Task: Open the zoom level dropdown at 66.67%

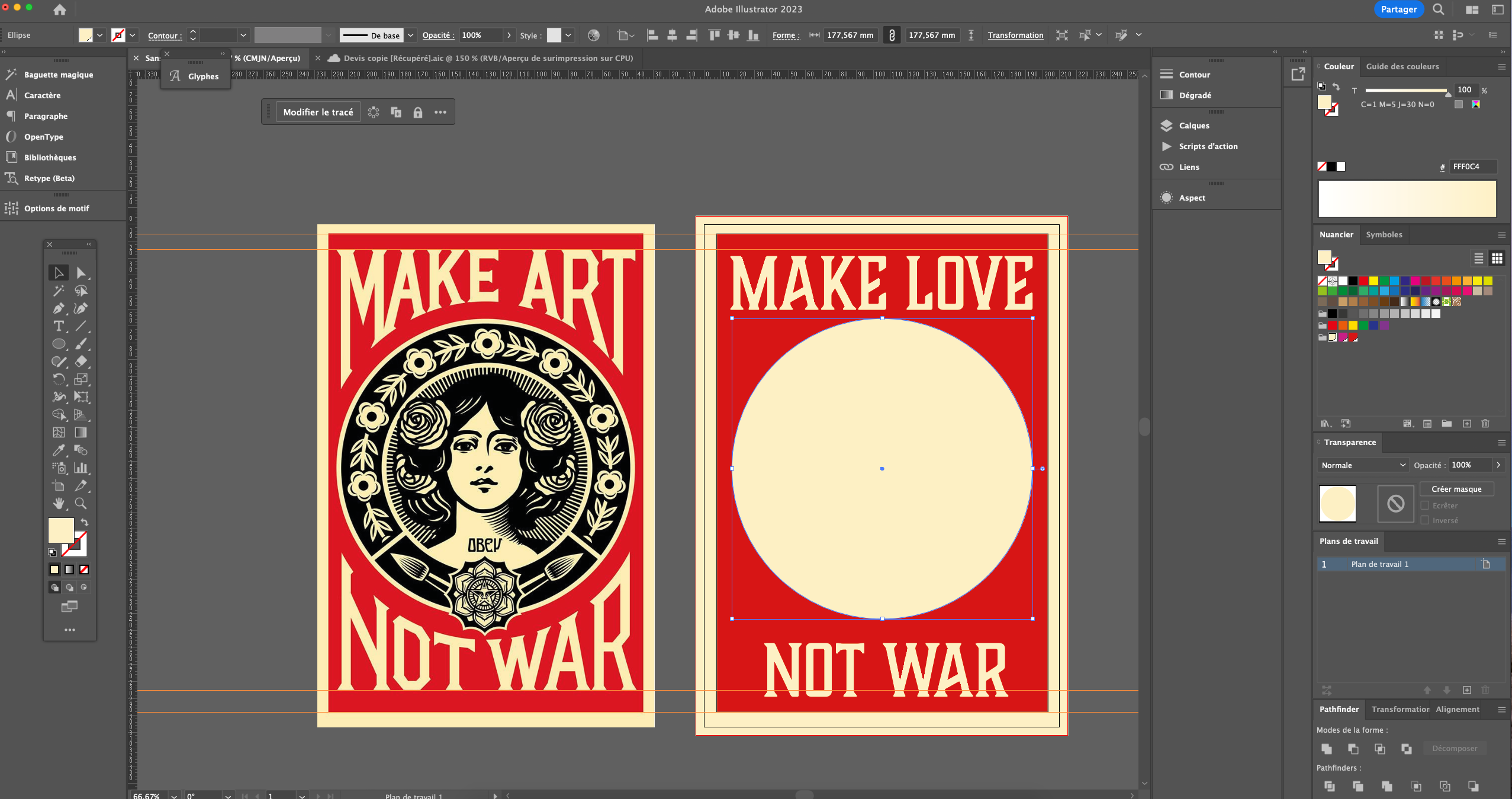Action: [x=174, y=795]
